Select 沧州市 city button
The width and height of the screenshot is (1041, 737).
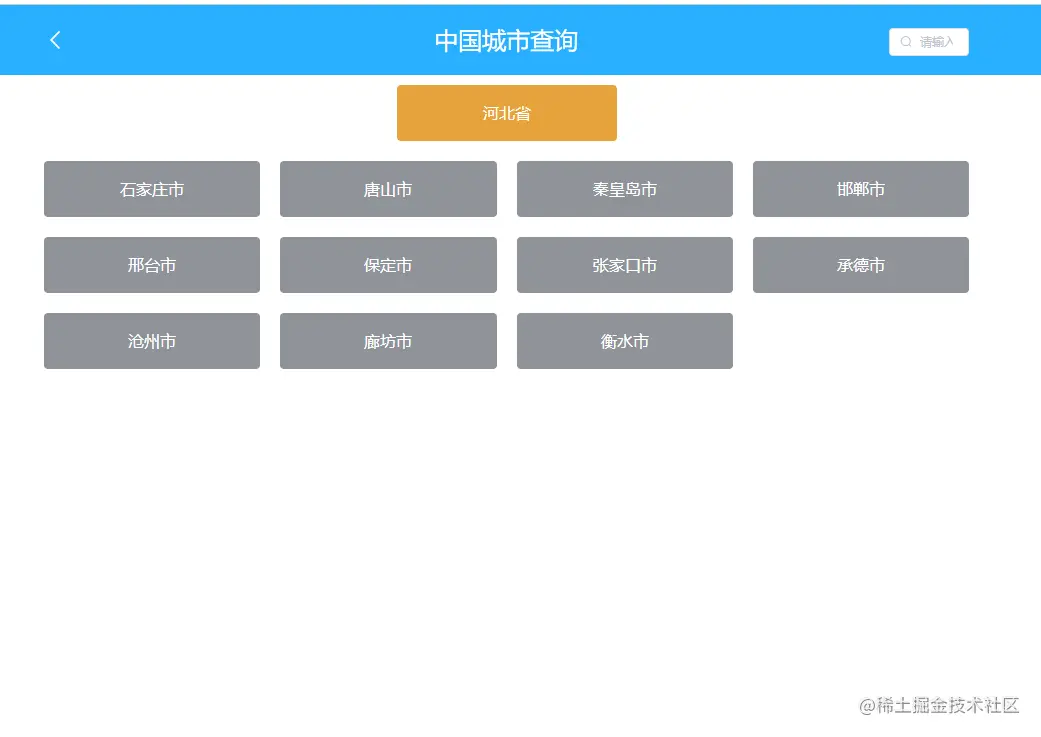click(152, 341)
